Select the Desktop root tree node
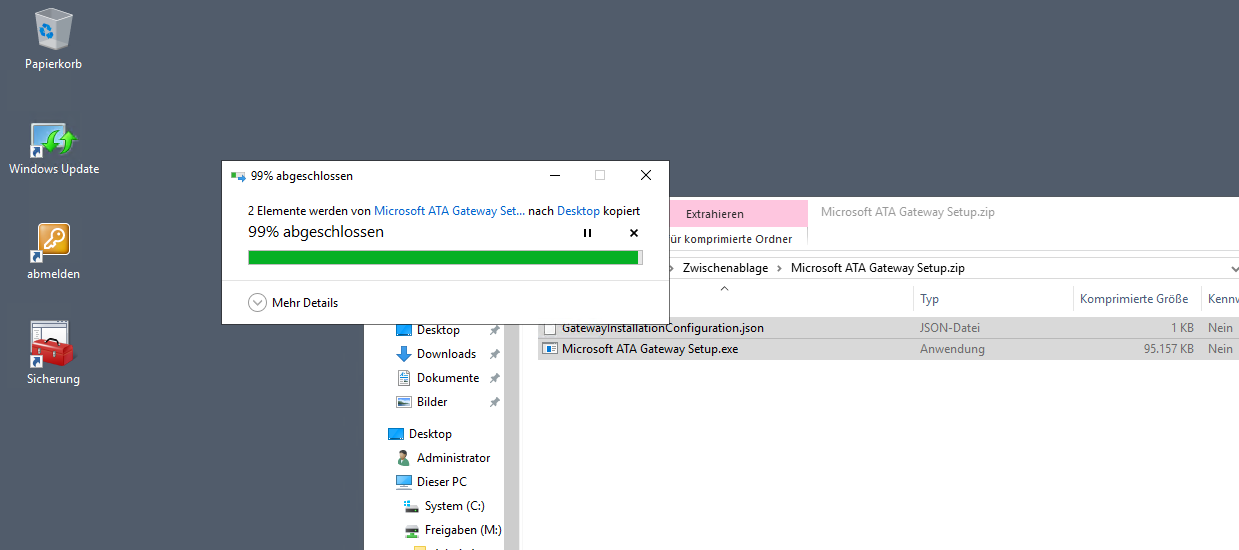The width and height of the screenshot is (1239, 550). [430, 434]
